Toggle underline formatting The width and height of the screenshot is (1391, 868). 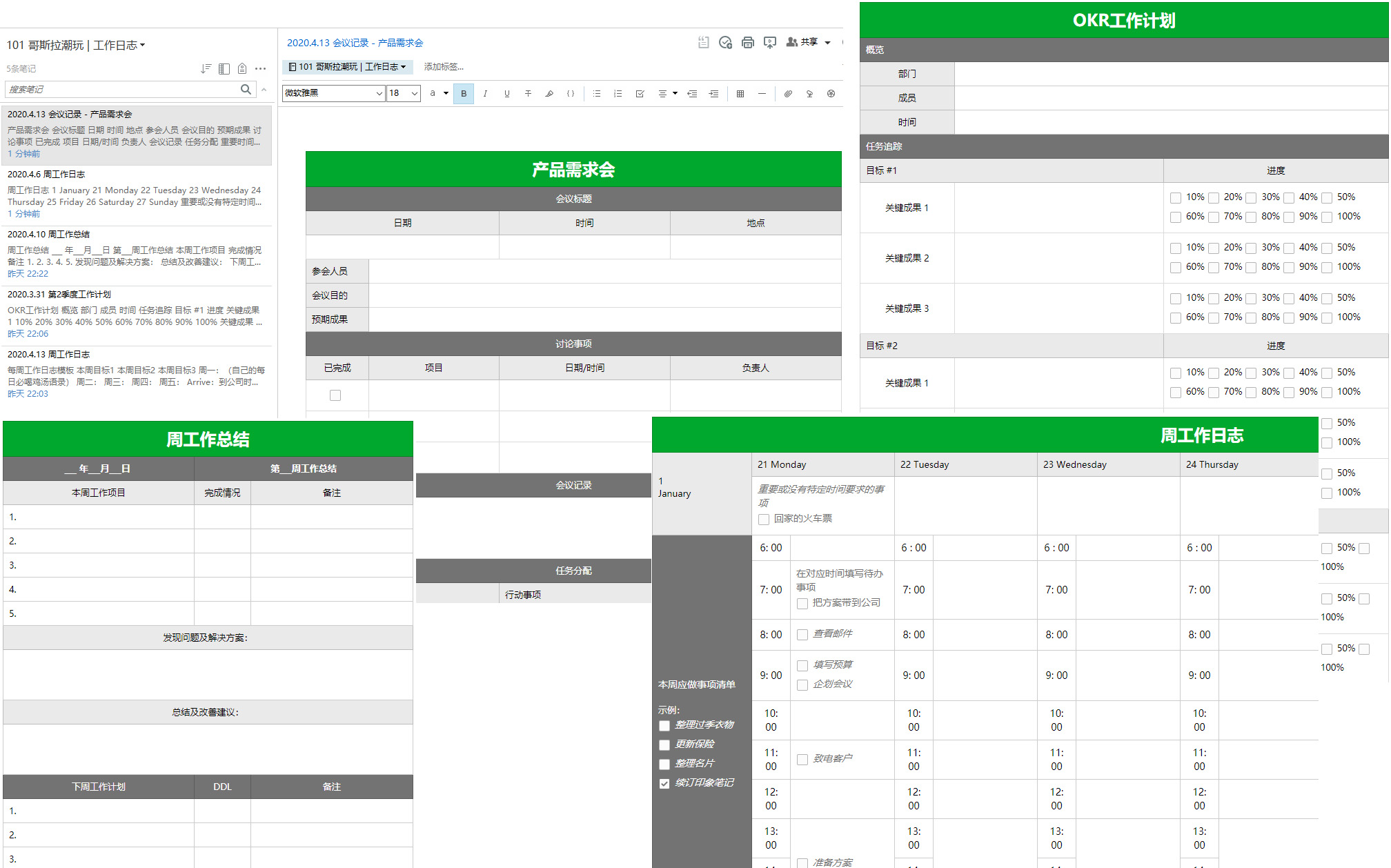[506, 93]
